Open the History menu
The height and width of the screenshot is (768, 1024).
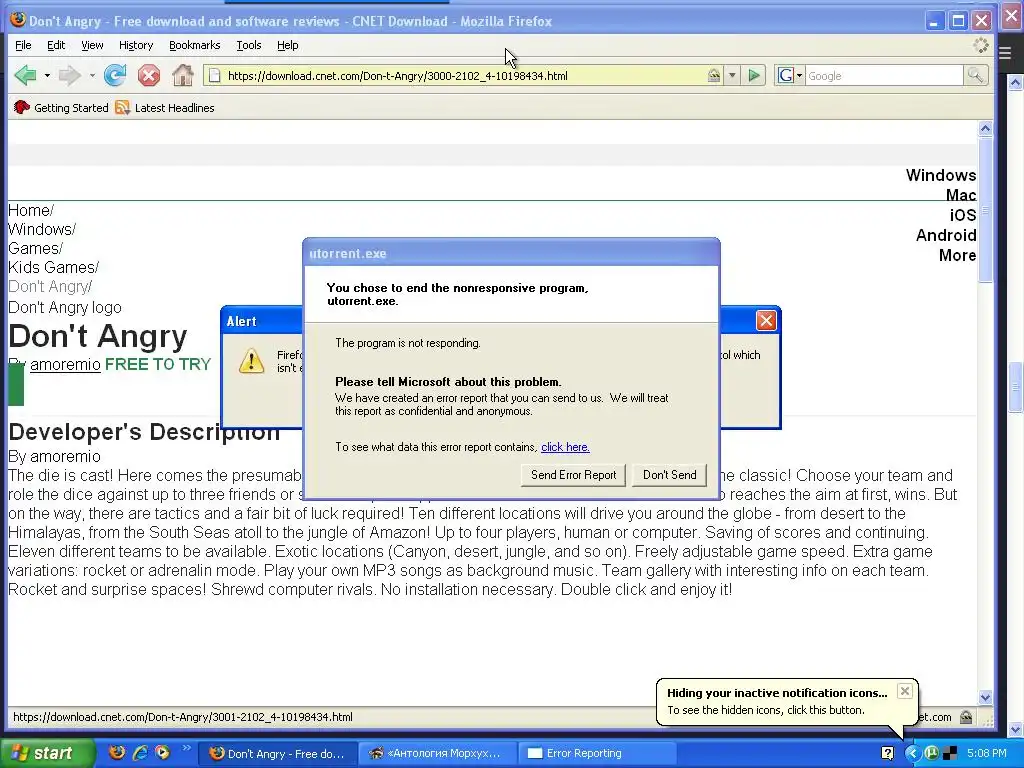[136, 45]
